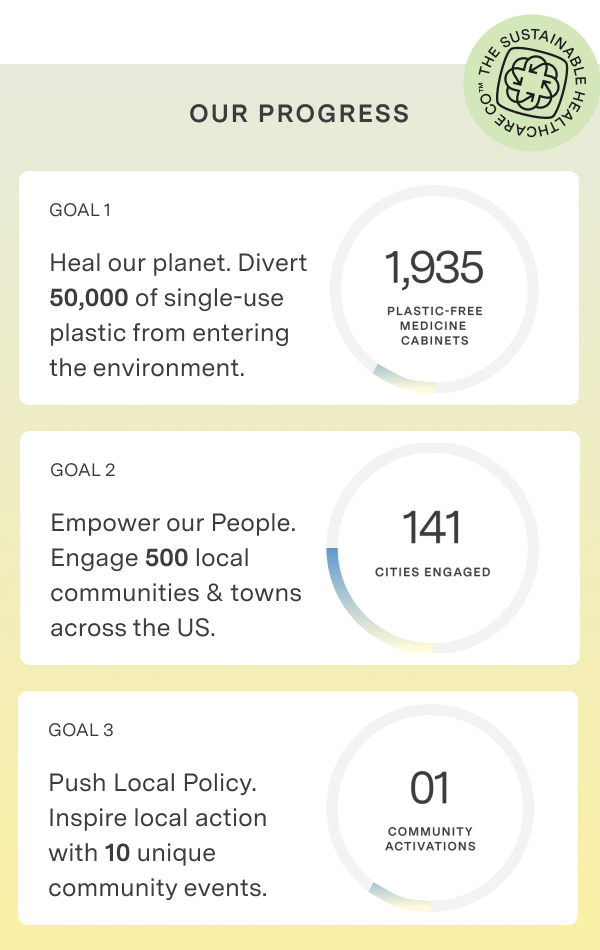
Task: Click the Community Activations caption
Action: (x=430, y=839)
